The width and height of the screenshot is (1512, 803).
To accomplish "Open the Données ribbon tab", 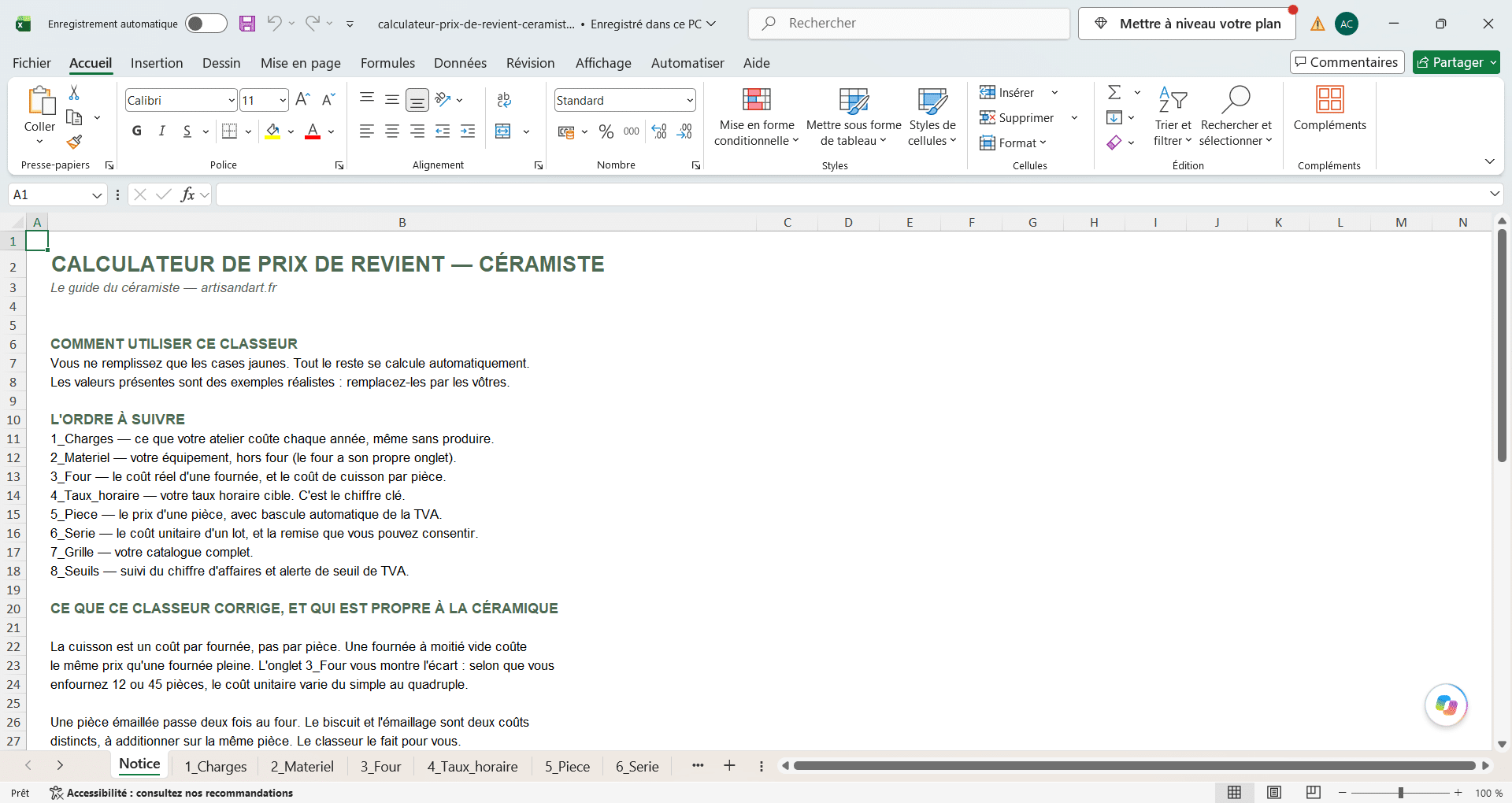I will click(460, 63).
